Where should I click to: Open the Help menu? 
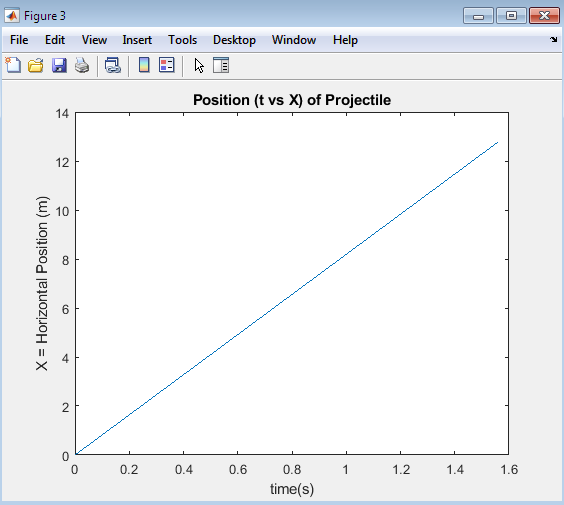pyautogui.click(x=345, y=40)
